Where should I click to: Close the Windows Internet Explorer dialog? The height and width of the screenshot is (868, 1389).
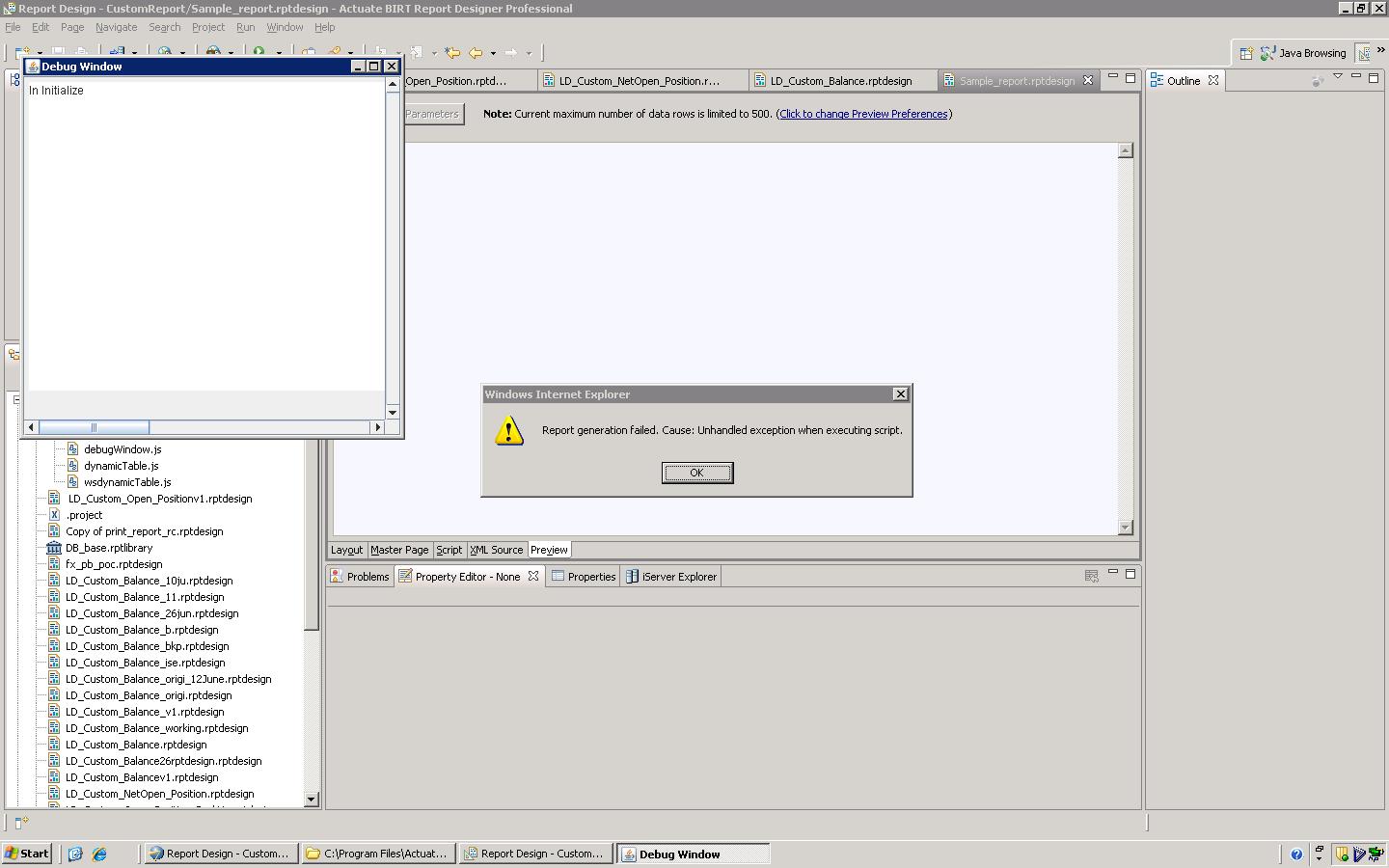point(900,393)
